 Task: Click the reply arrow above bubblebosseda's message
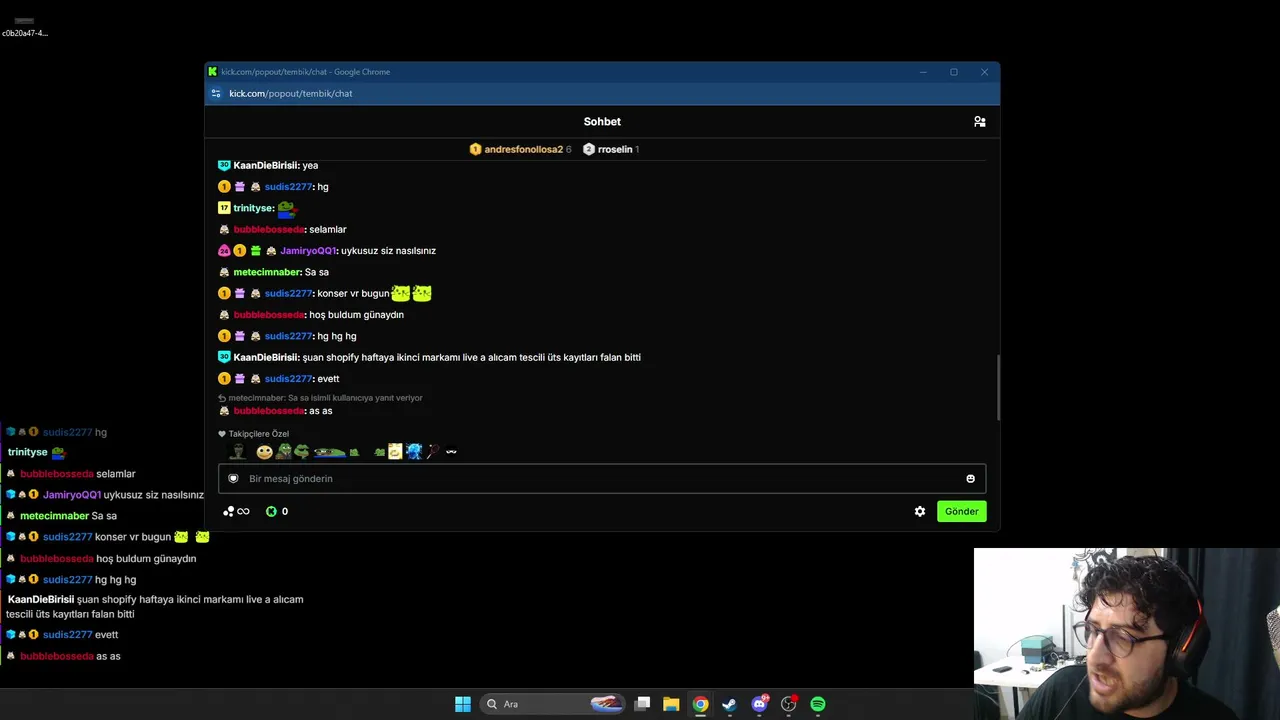[x=222, y=398]
